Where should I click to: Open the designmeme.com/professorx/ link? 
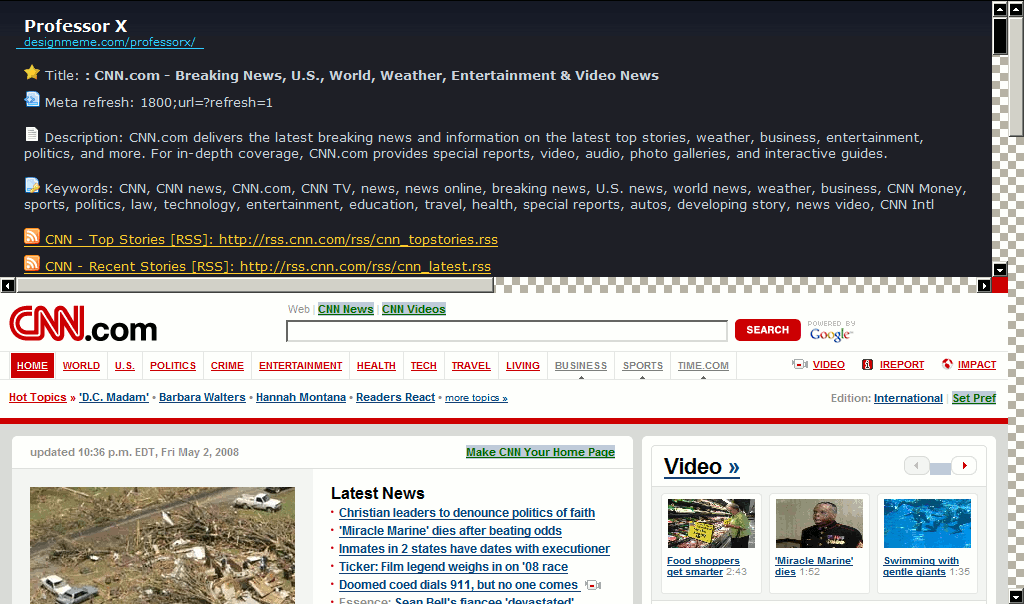tap(110, 42)
